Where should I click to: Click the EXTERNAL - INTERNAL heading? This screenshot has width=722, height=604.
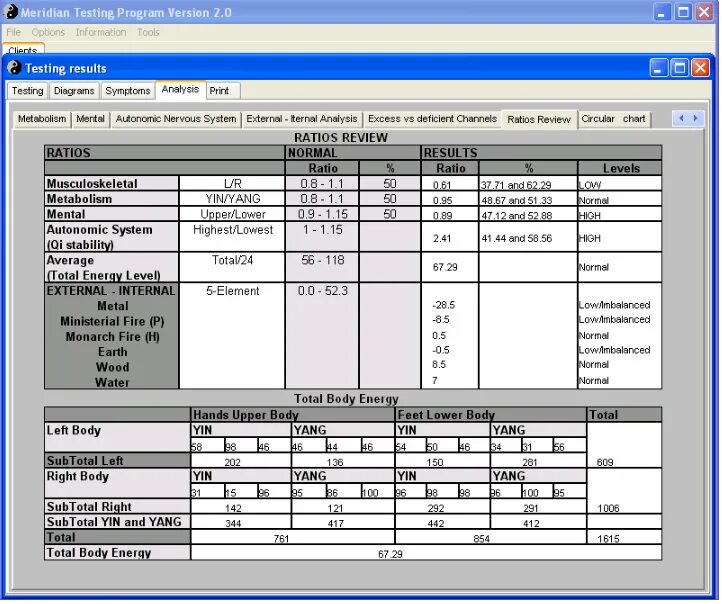tap(111, 291)
